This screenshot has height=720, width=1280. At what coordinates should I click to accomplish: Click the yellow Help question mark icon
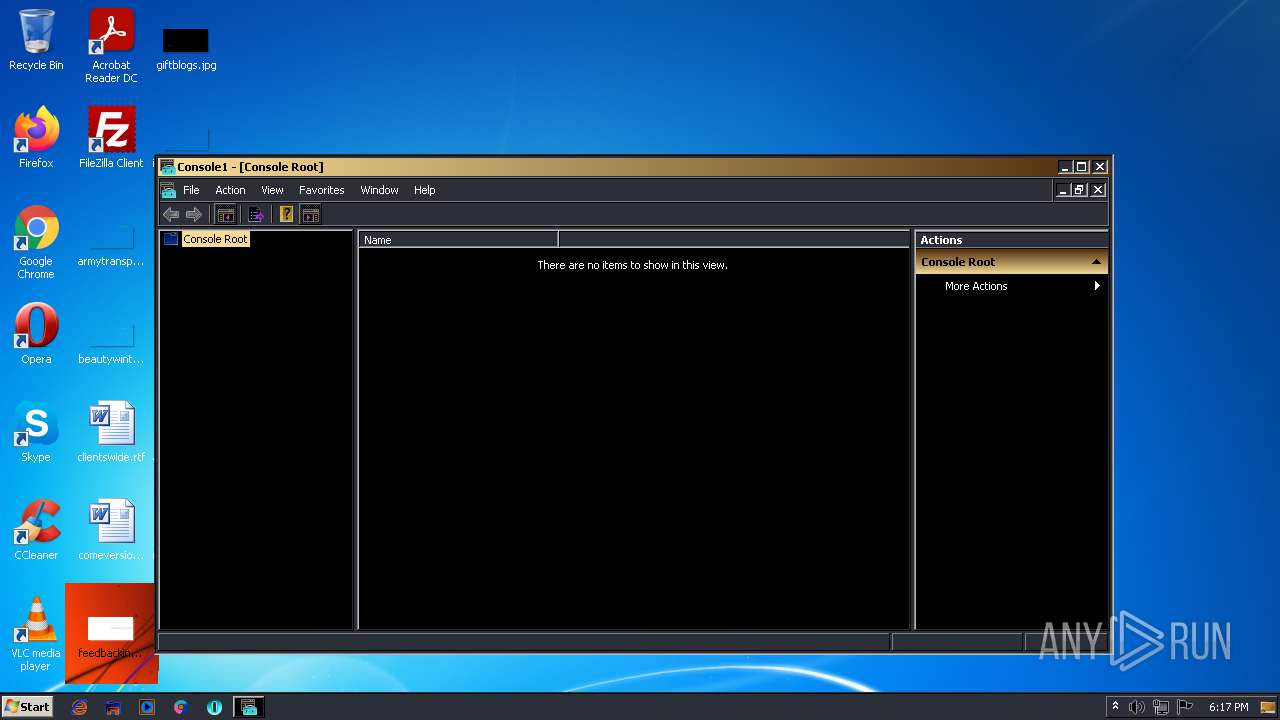[x=286, y=214]
